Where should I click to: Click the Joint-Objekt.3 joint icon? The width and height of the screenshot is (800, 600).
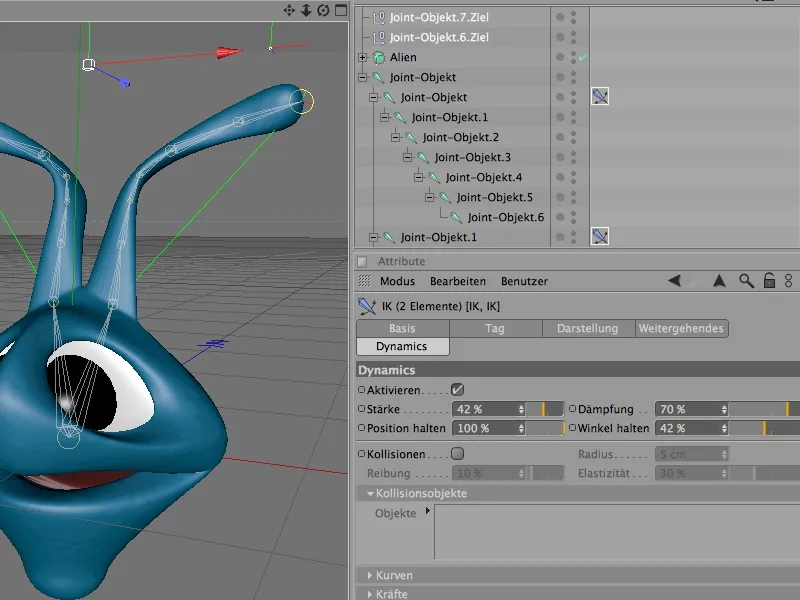[422, 158]
